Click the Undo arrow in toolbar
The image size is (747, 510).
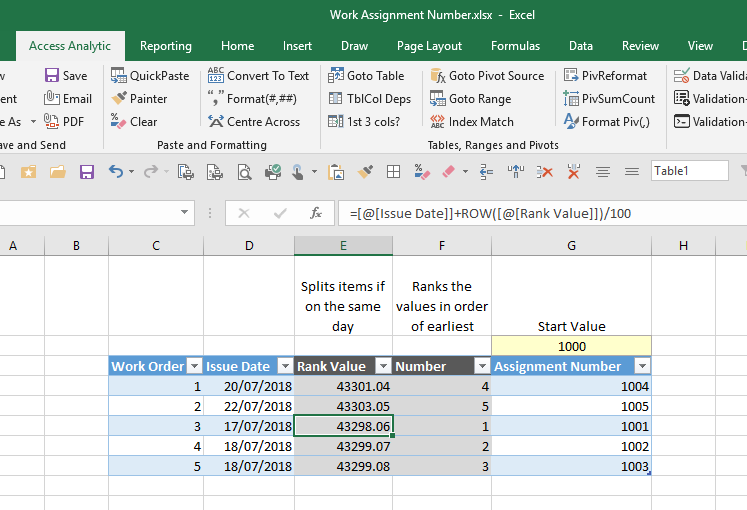pos(116,172)
